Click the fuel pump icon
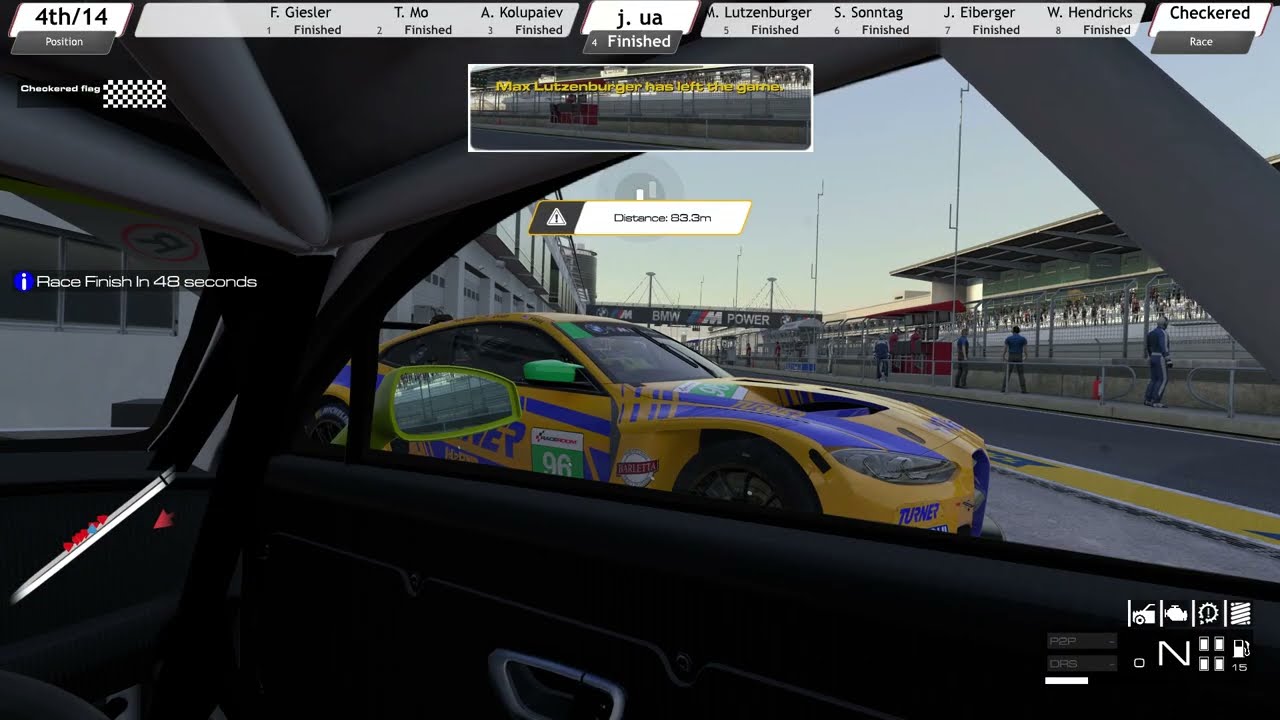 pyautogui.click(x=1240, y=648)
